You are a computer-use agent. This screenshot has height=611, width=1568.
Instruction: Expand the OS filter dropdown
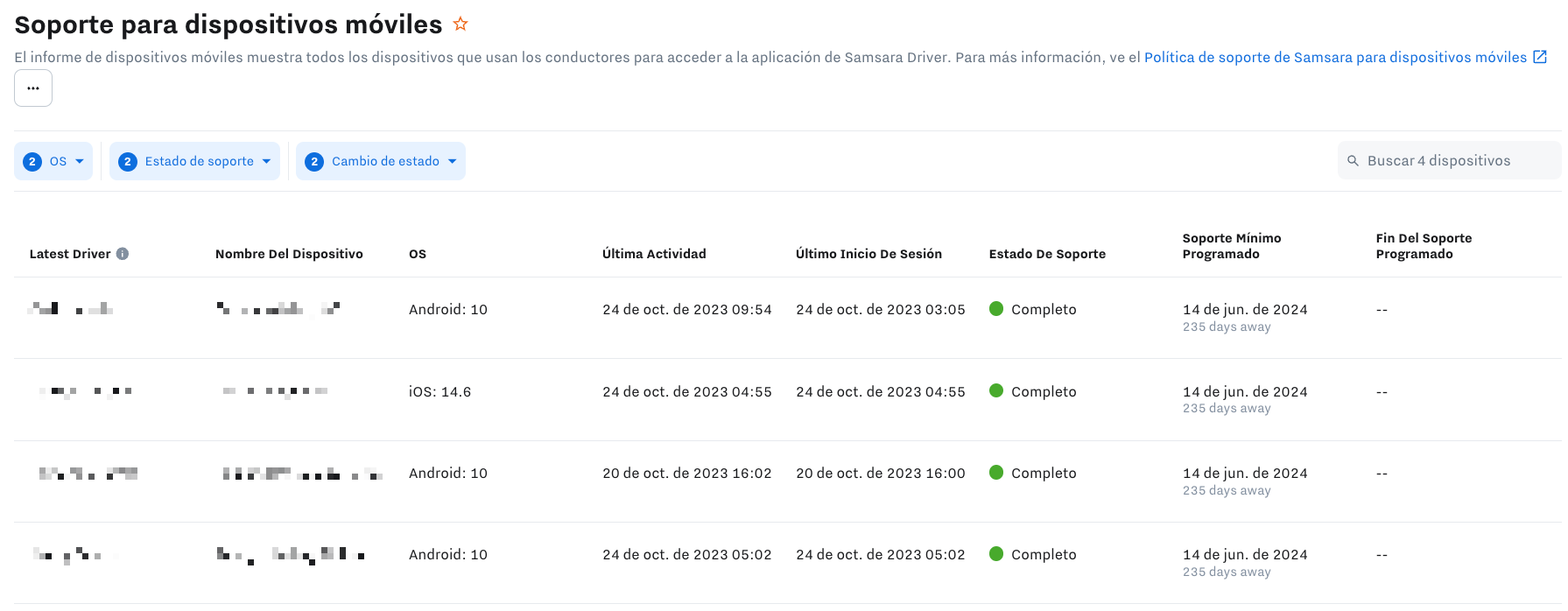53,161
